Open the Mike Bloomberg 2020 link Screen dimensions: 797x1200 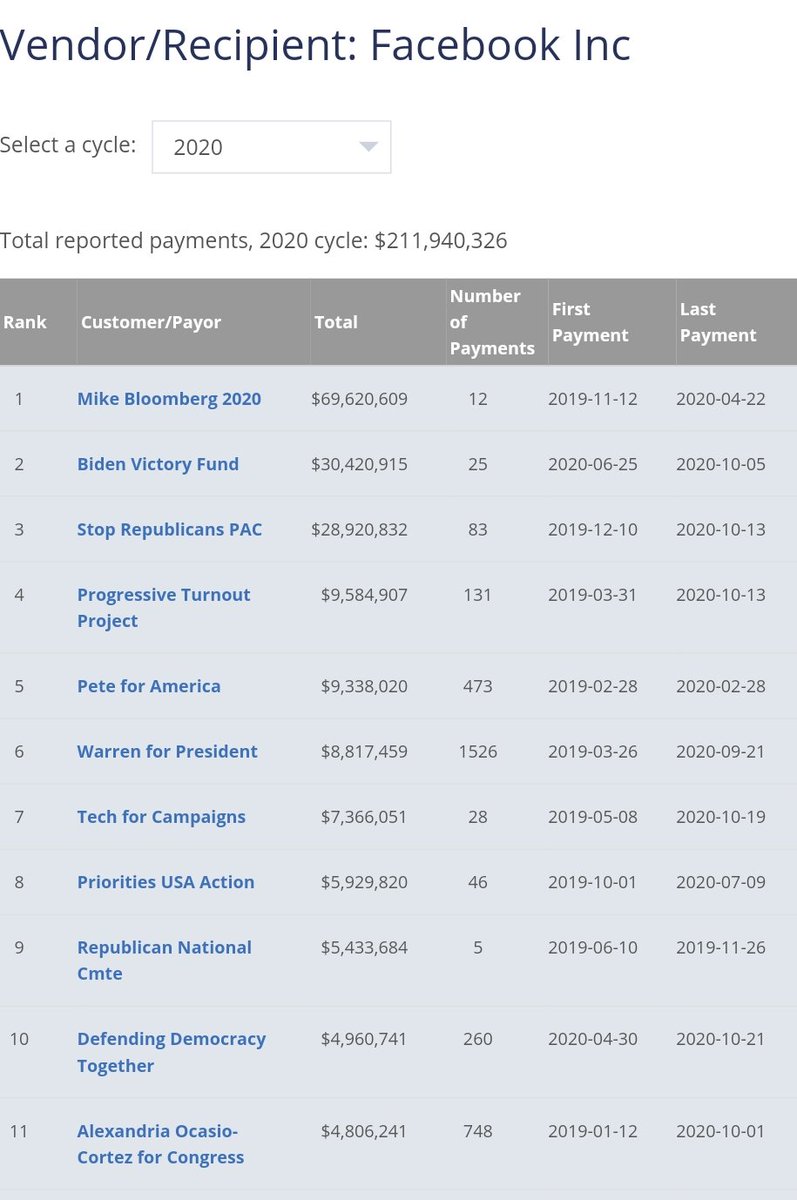pyautogui.click(x=169, y=399)
